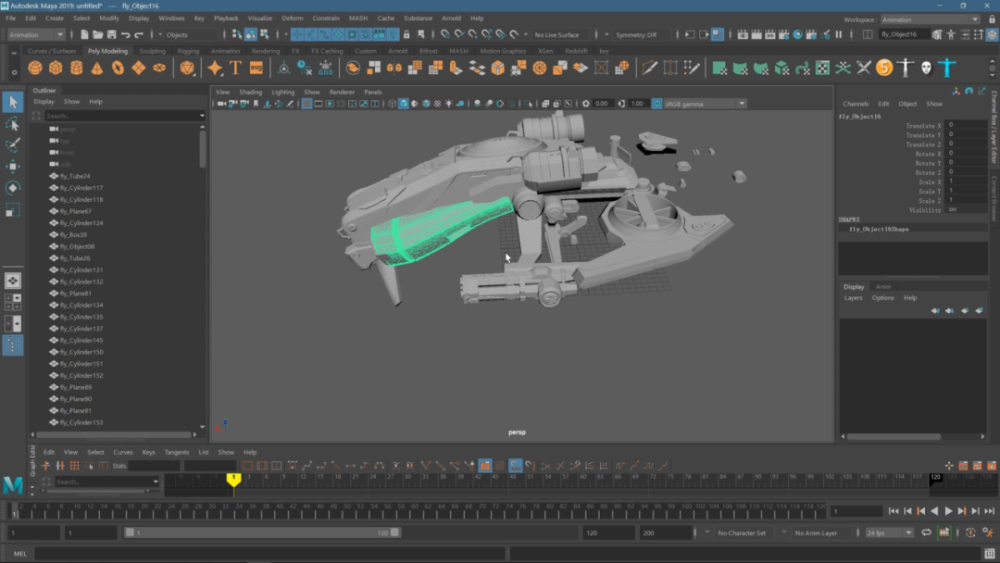Screen dimensions: 1000x563
Task: Click the SVG import shelf icon
Action: [257, 68]
